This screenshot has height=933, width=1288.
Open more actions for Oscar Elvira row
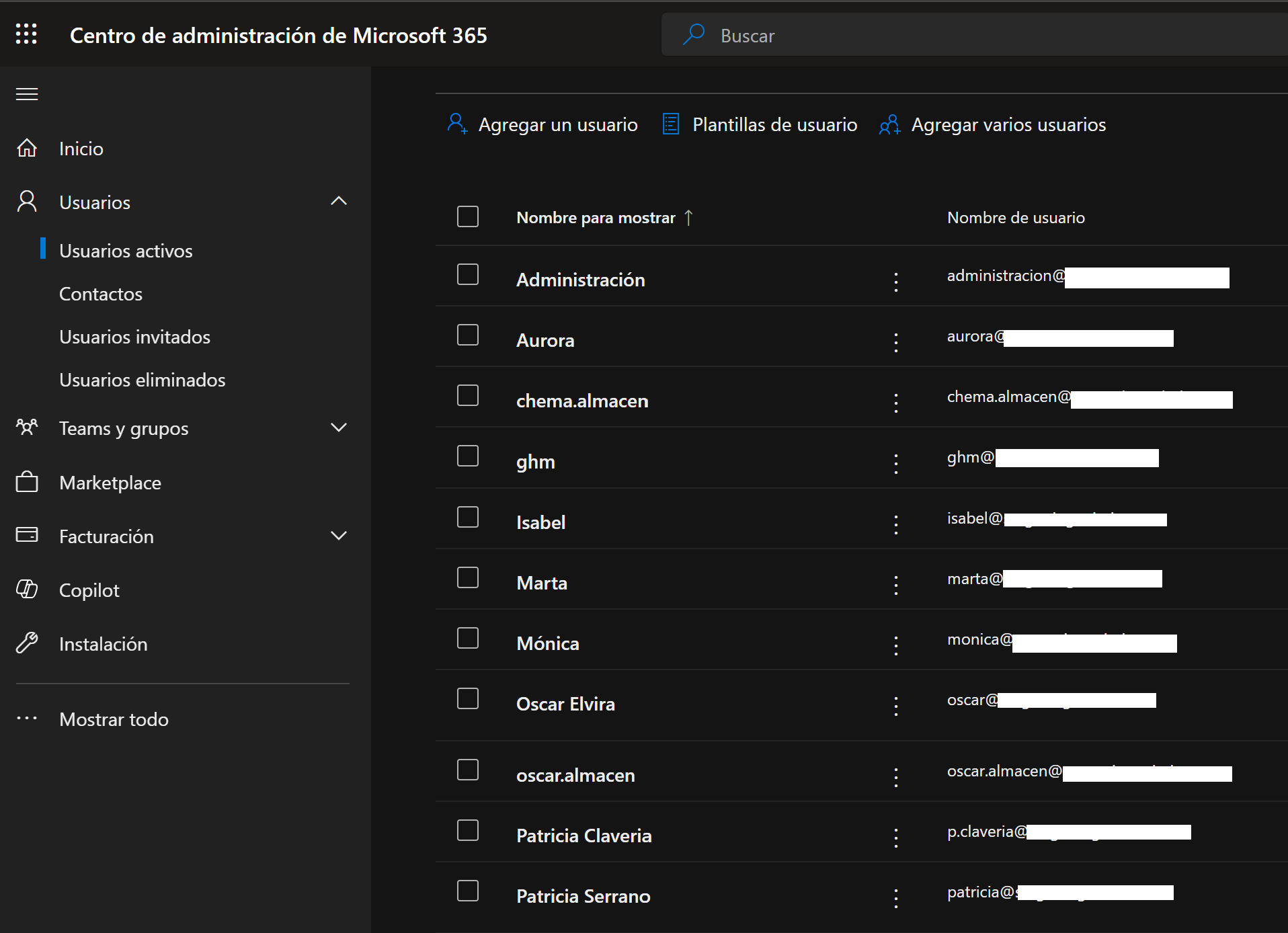click(896, 705)
